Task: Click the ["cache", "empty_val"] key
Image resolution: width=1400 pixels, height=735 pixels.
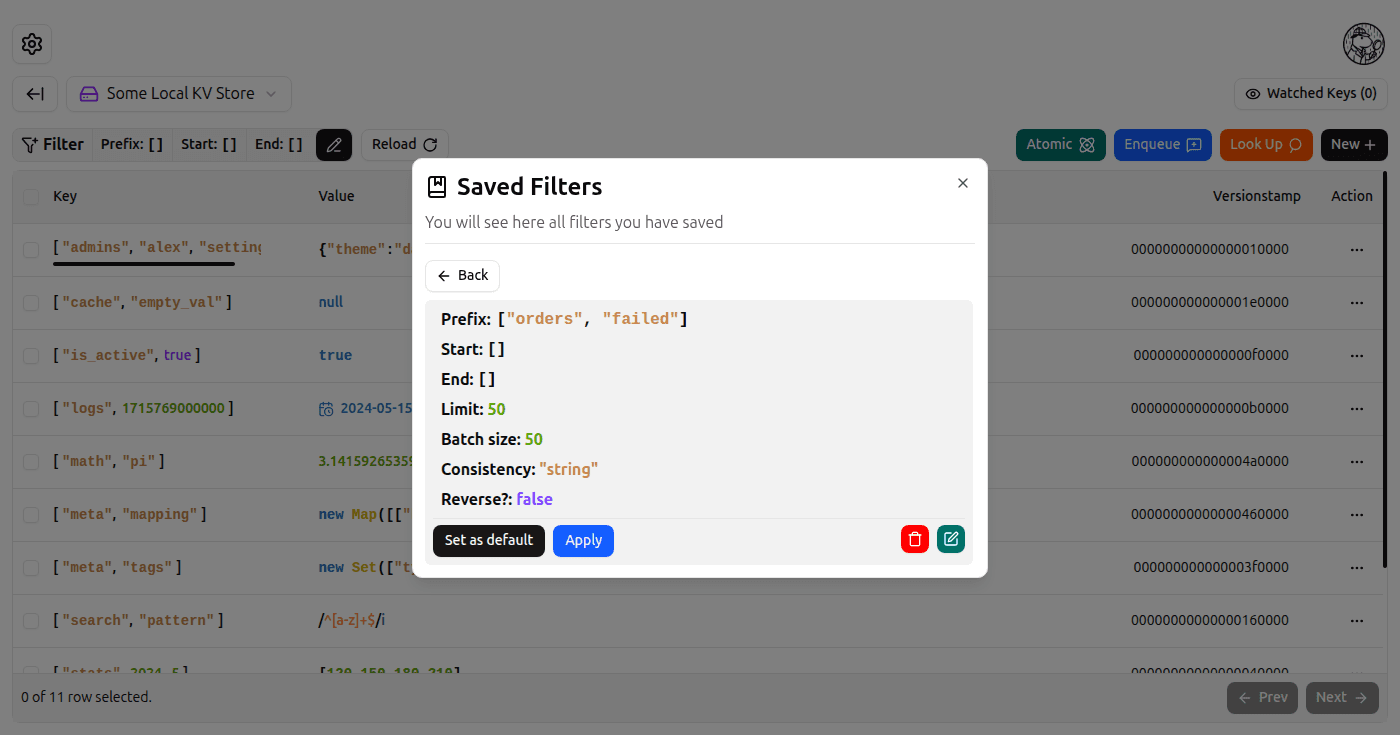Action: [142, 303]
